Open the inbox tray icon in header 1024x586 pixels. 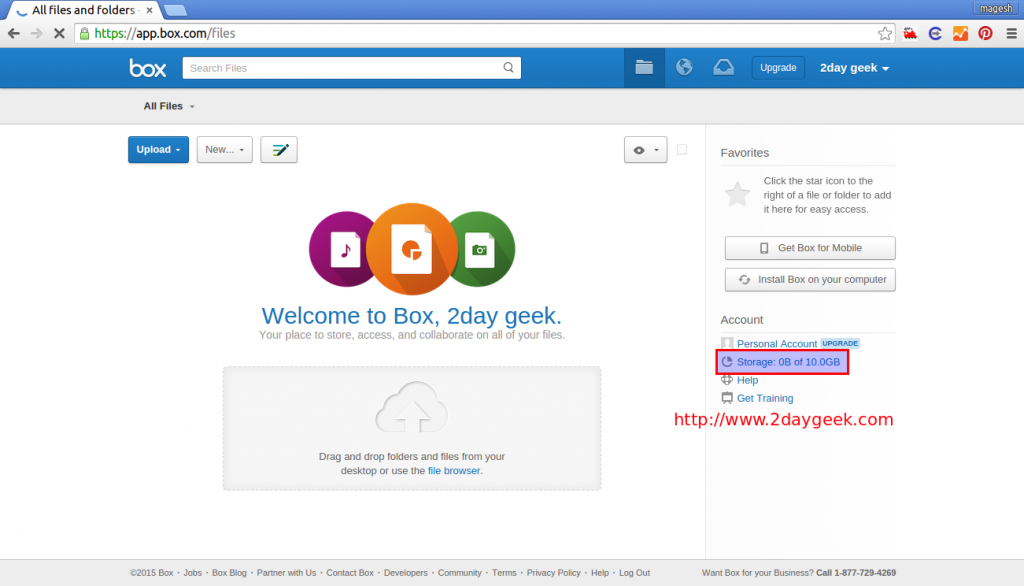[x=723, y=68]
